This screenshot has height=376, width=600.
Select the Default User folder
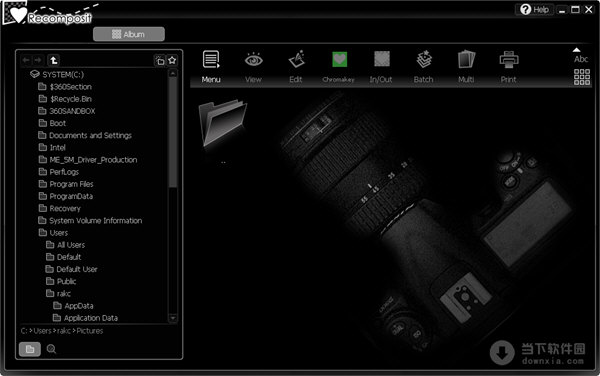click(72, 269)
